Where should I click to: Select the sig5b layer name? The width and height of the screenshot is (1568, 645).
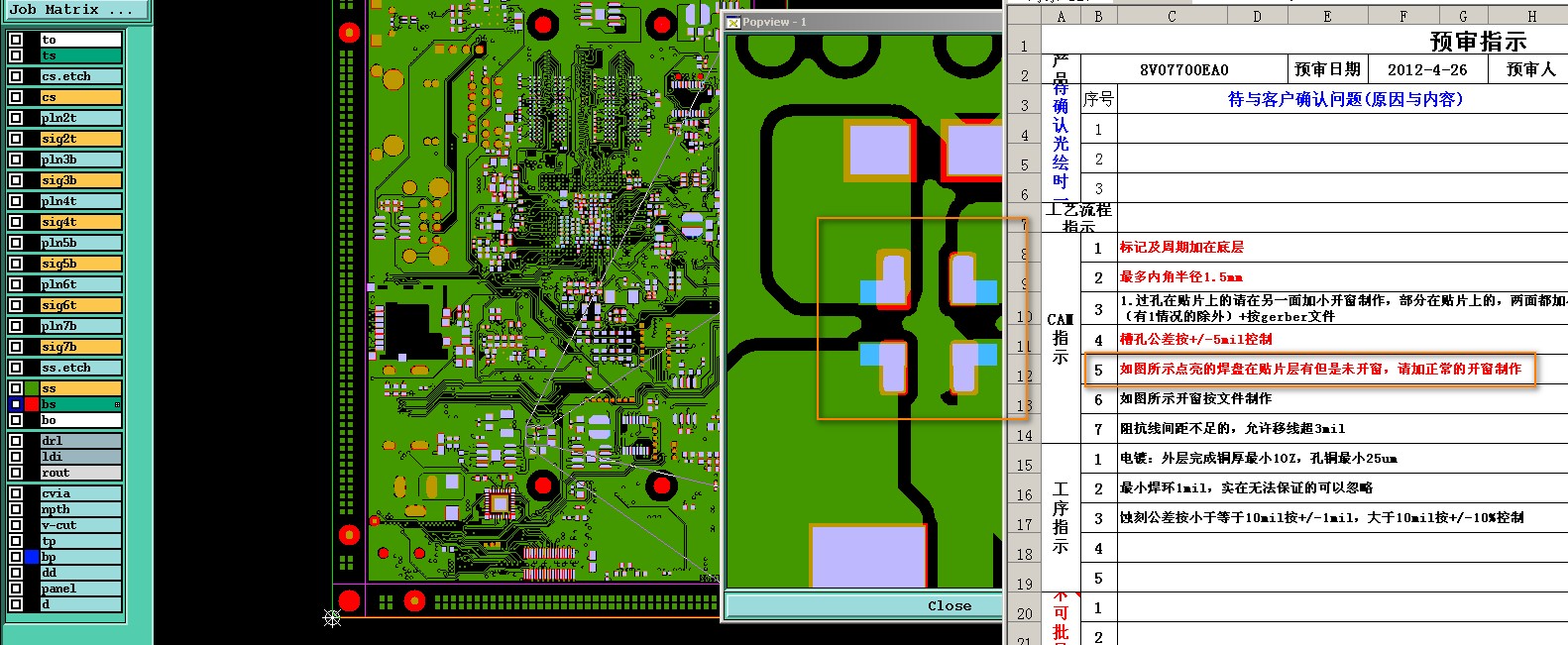coord(81,264)
